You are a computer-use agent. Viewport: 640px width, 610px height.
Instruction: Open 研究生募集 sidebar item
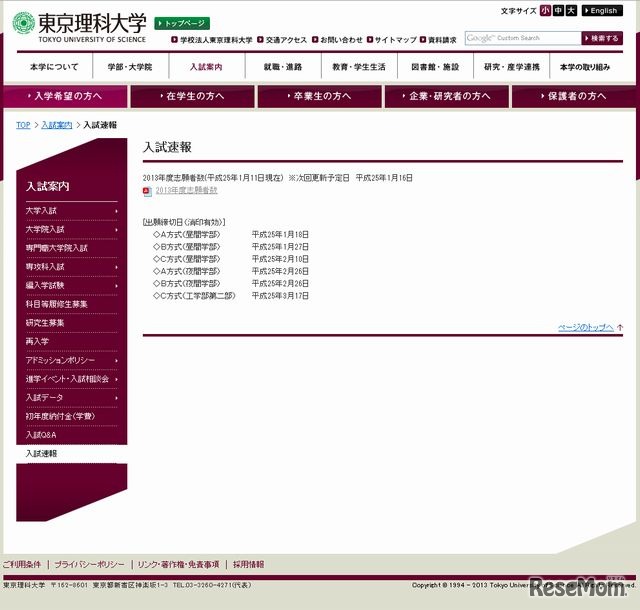point(72,323)
